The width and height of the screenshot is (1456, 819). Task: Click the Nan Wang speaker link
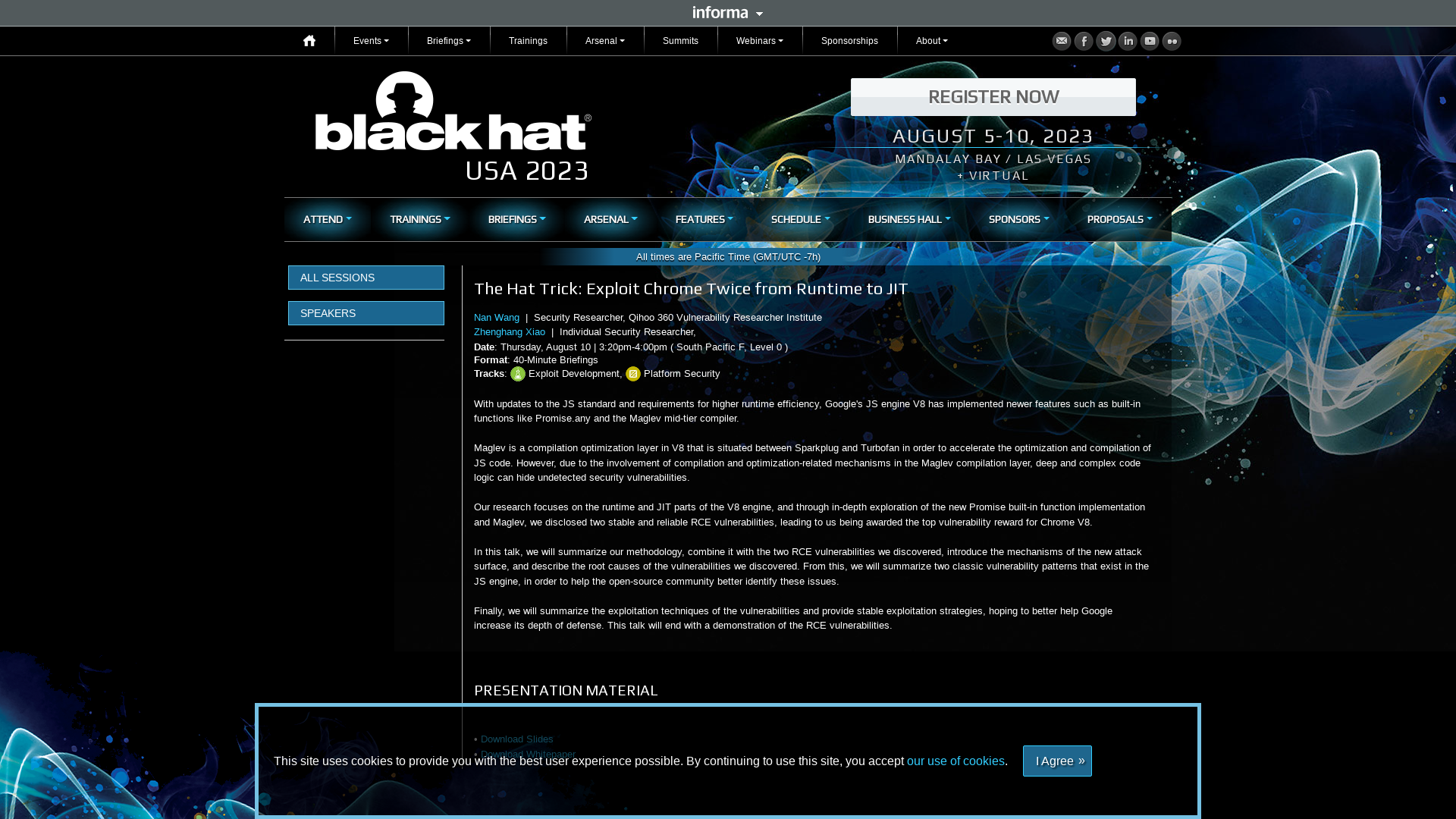pyautogui.click(x=496, y=317)
